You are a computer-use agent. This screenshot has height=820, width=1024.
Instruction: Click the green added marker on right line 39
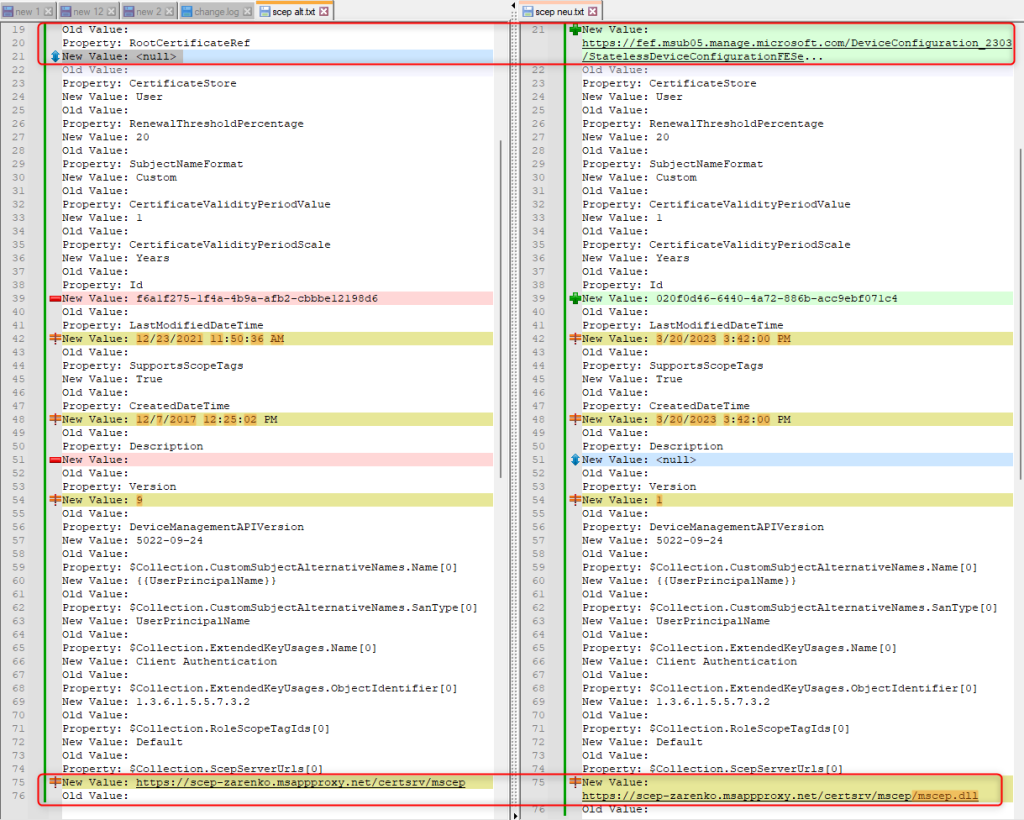click(575, 298)
